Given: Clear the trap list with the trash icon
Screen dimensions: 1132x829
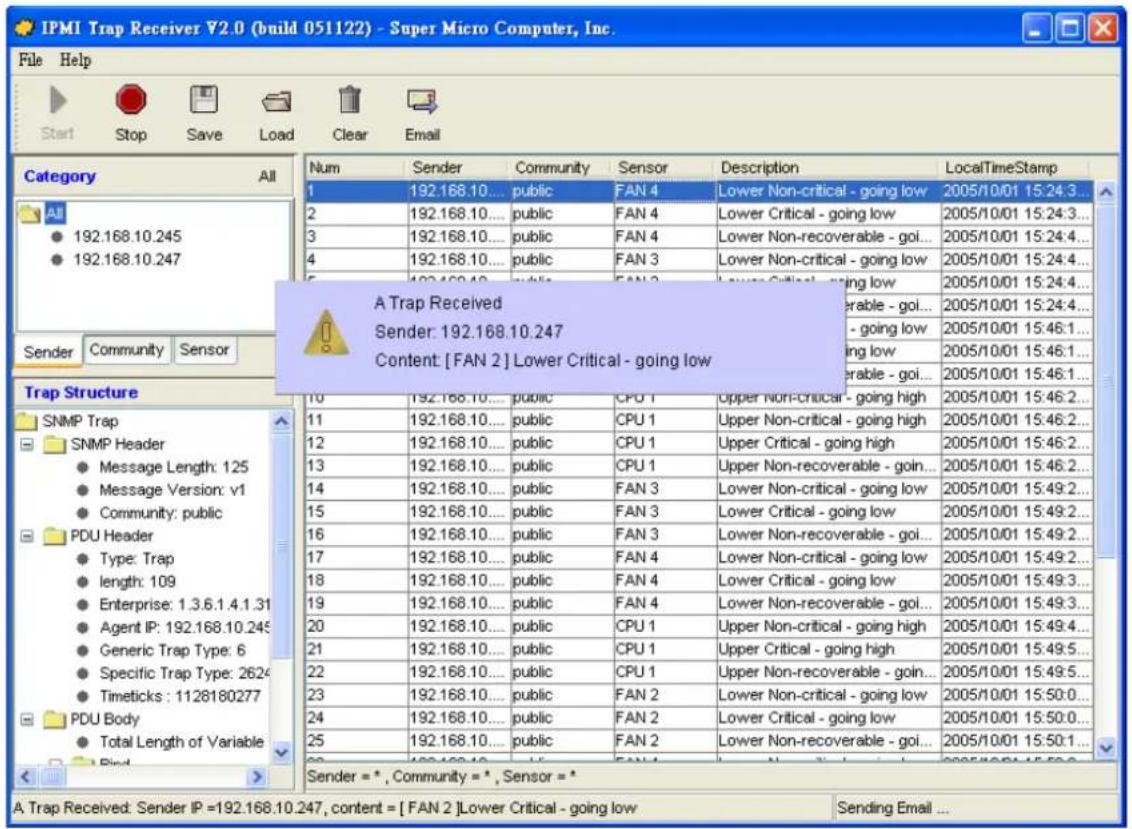Looking at the screenshot, I should [350, 100].
